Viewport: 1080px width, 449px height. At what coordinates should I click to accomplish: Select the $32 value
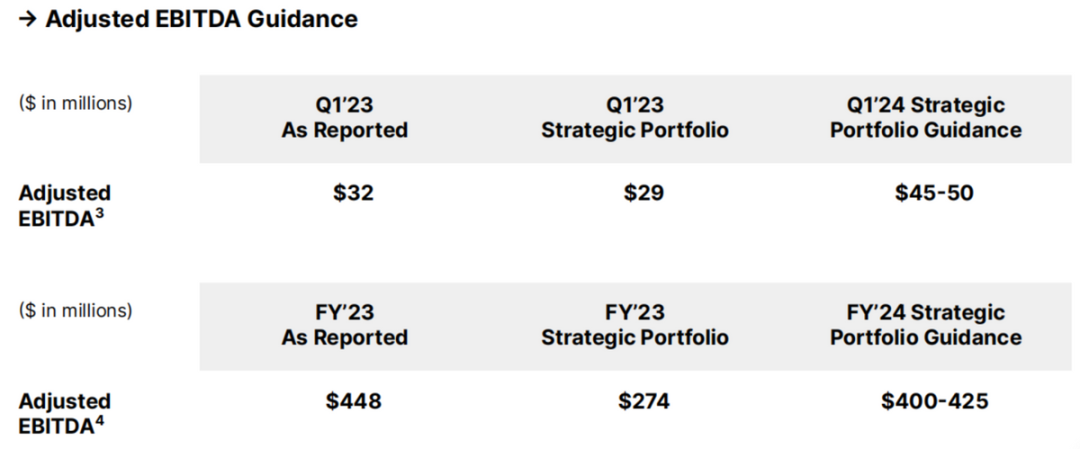(353, 193)
